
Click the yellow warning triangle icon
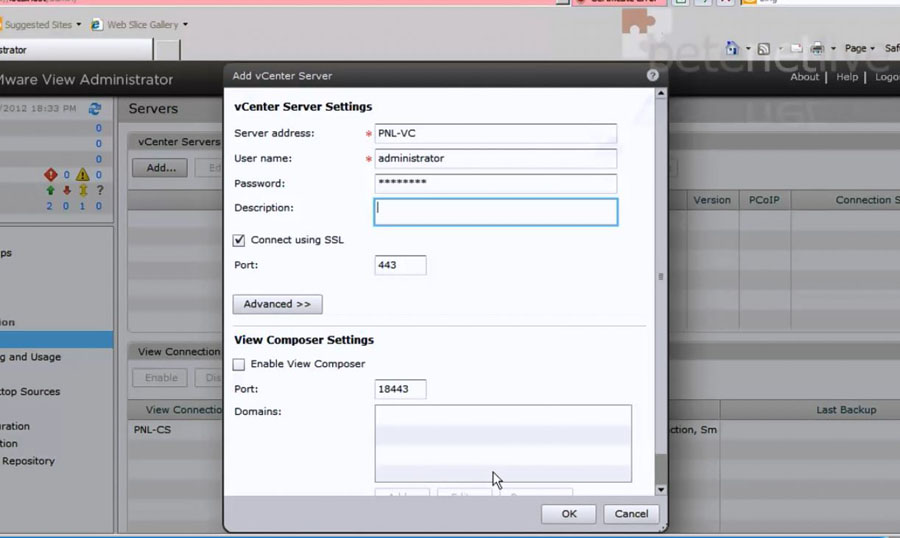point(83,175)
